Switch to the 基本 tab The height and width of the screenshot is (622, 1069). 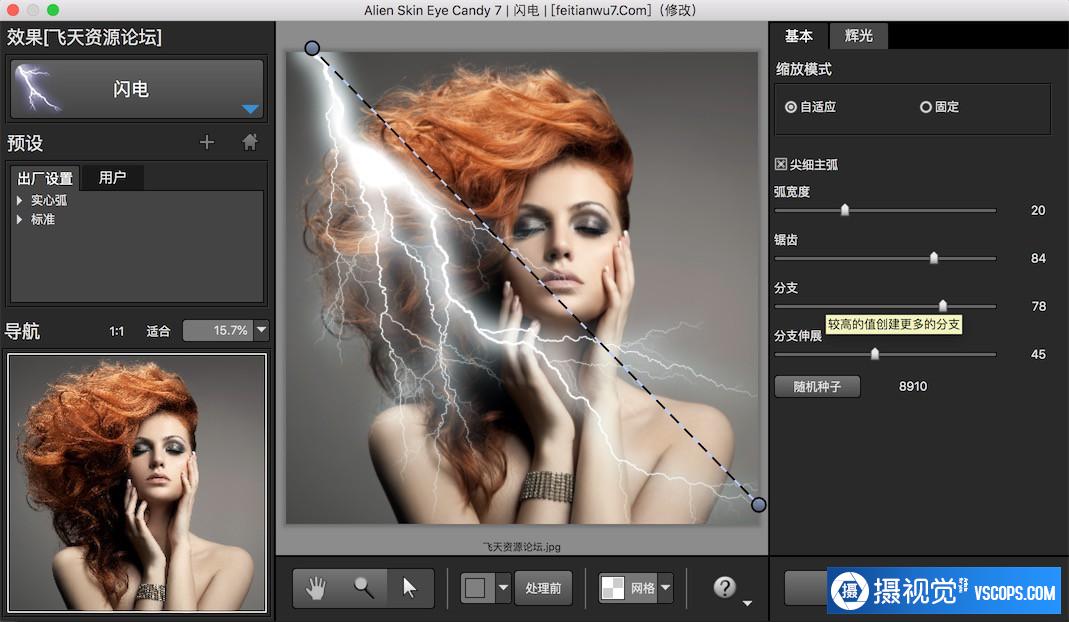[x=798, y=35]
